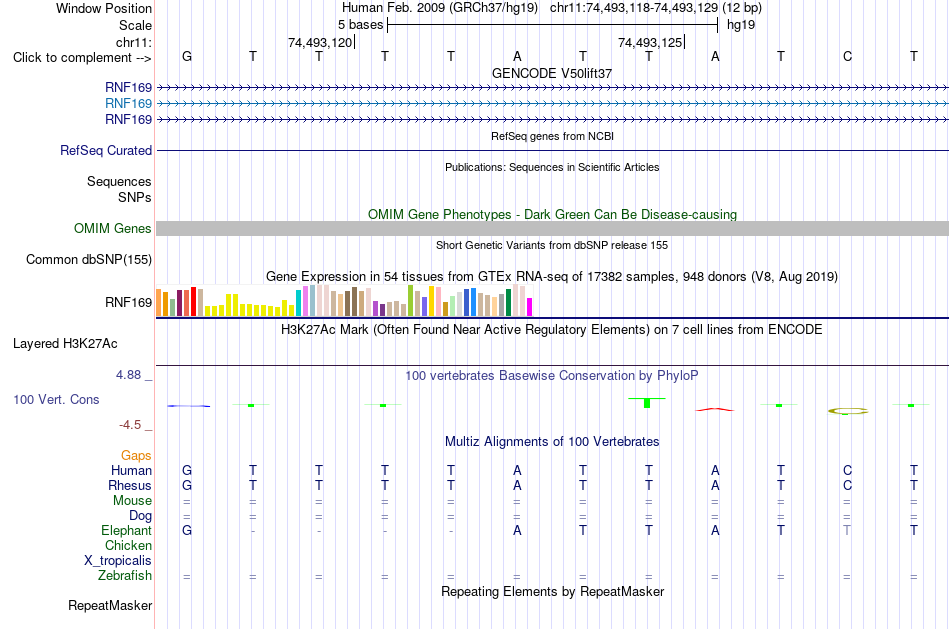Click the dark green bar in the GTEx chart
950x629 pixels.
[508, 302]
